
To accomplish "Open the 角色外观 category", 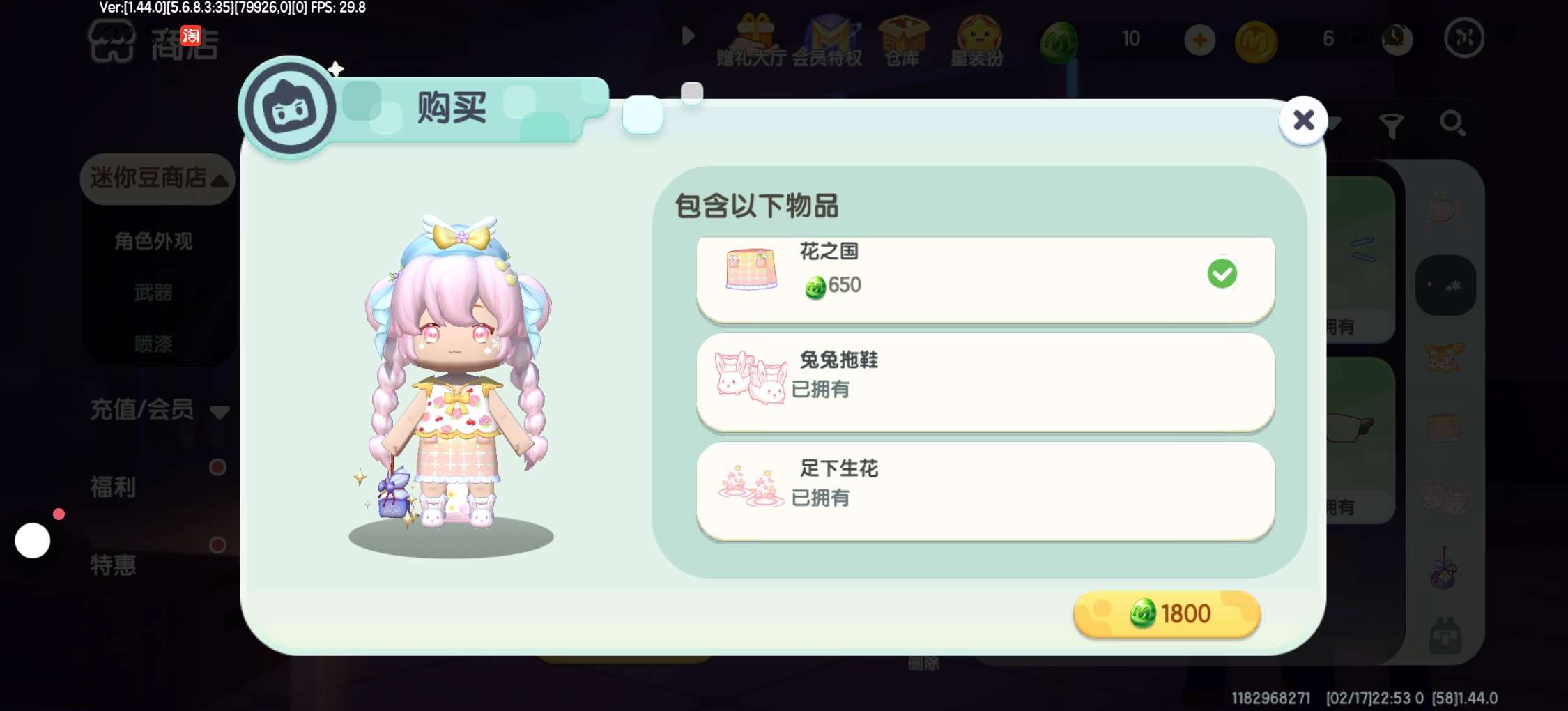I will point(153,241).
